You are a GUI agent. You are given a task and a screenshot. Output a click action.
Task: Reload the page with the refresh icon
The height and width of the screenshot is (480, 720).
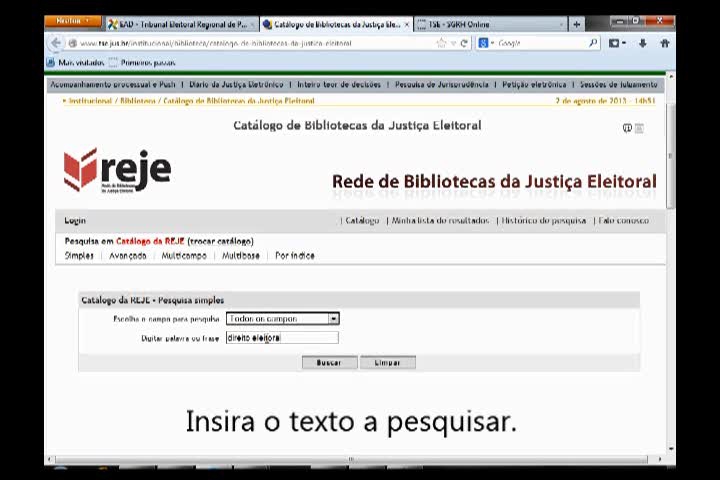[464, 43]
